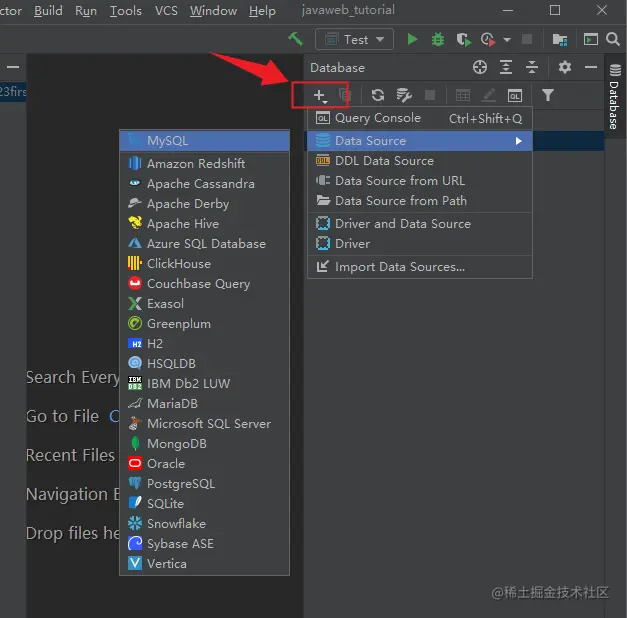Open Database panel settings gear
627x618 pixels.
point(565,67)
